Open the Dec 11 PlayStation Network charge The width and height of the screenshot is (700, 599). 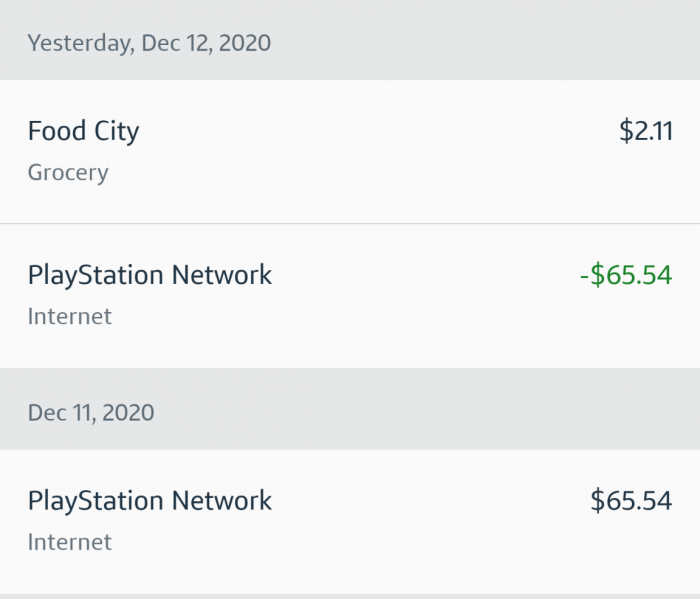click(x=350, y=520)
